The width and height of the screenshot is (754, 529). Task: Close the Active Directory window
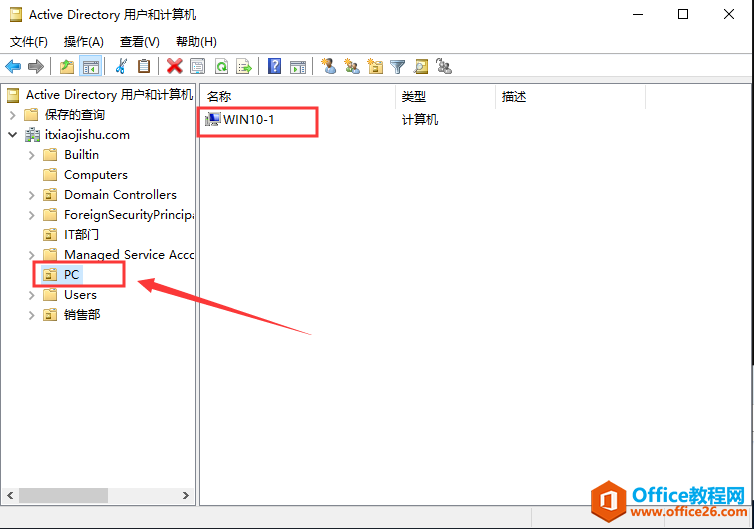click(x=729, y=14)
